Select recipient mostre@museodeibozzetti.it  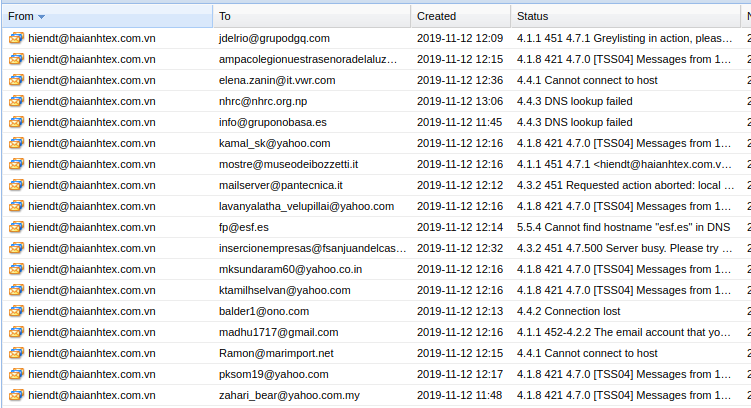click(288, 164)
